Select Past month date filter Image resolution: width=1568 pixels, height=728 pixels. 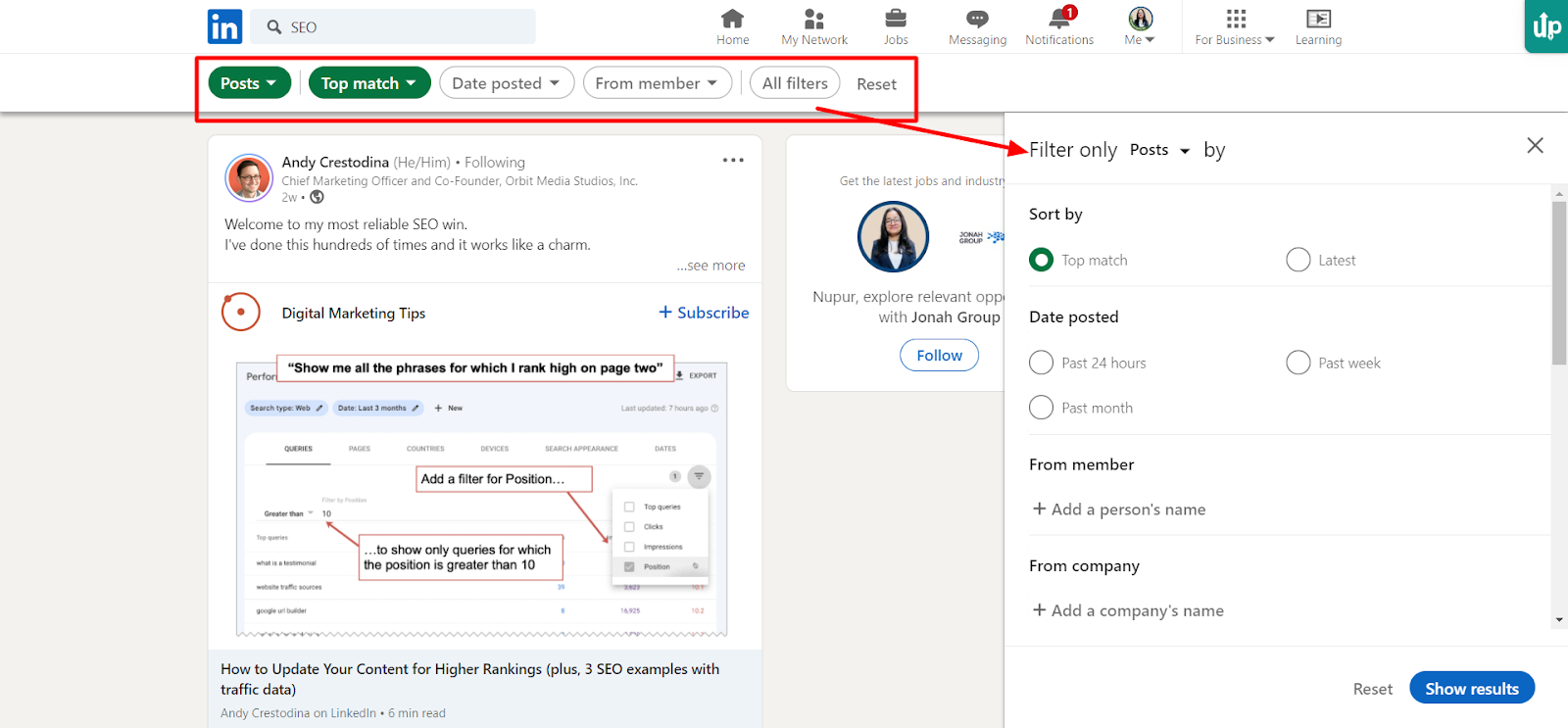1041,408
